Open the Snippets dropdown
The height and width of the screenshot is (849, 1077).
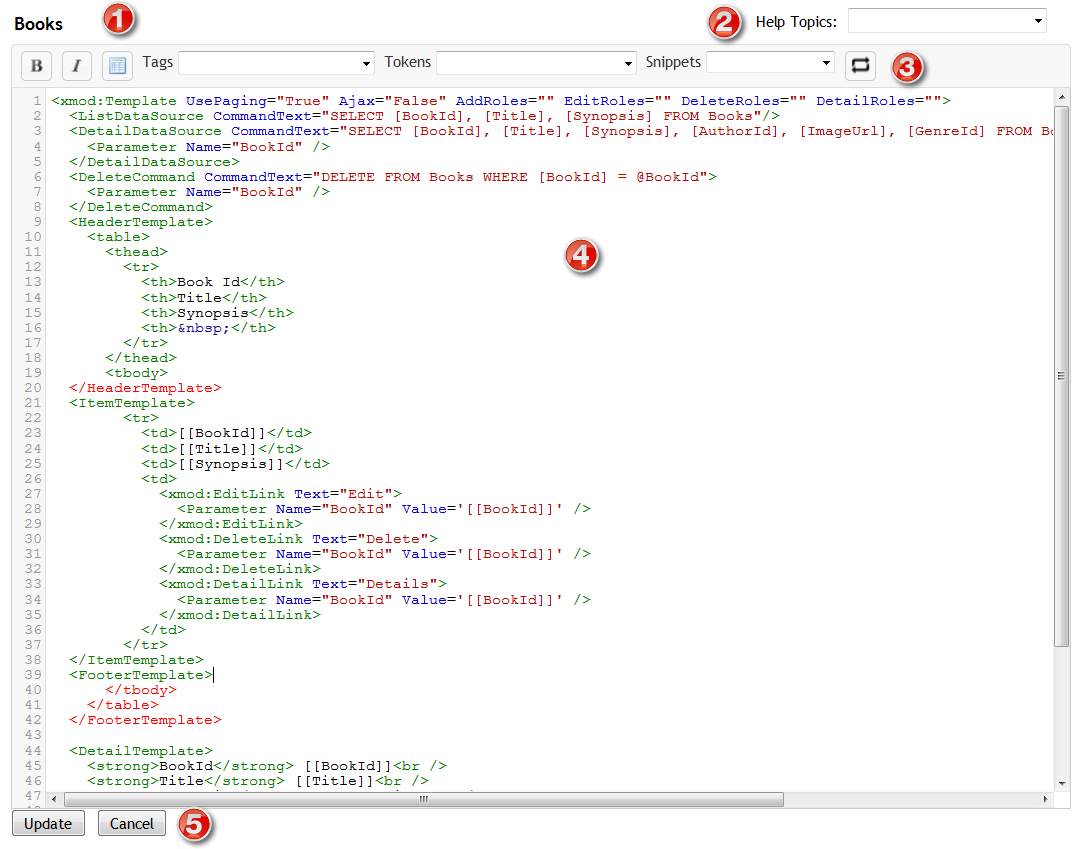point(771,63)
